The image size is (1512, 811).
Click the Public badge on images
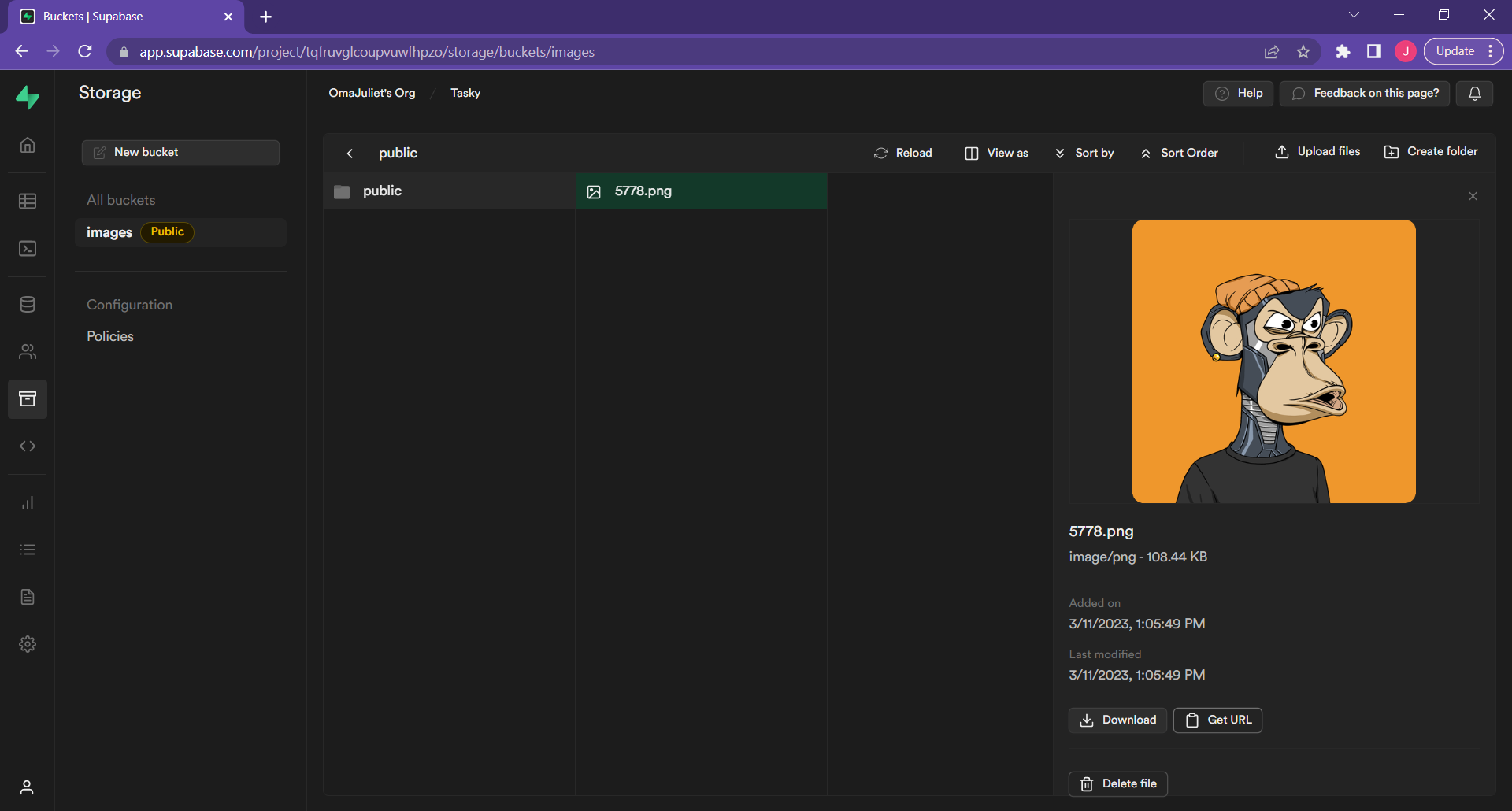coord(167,231)
